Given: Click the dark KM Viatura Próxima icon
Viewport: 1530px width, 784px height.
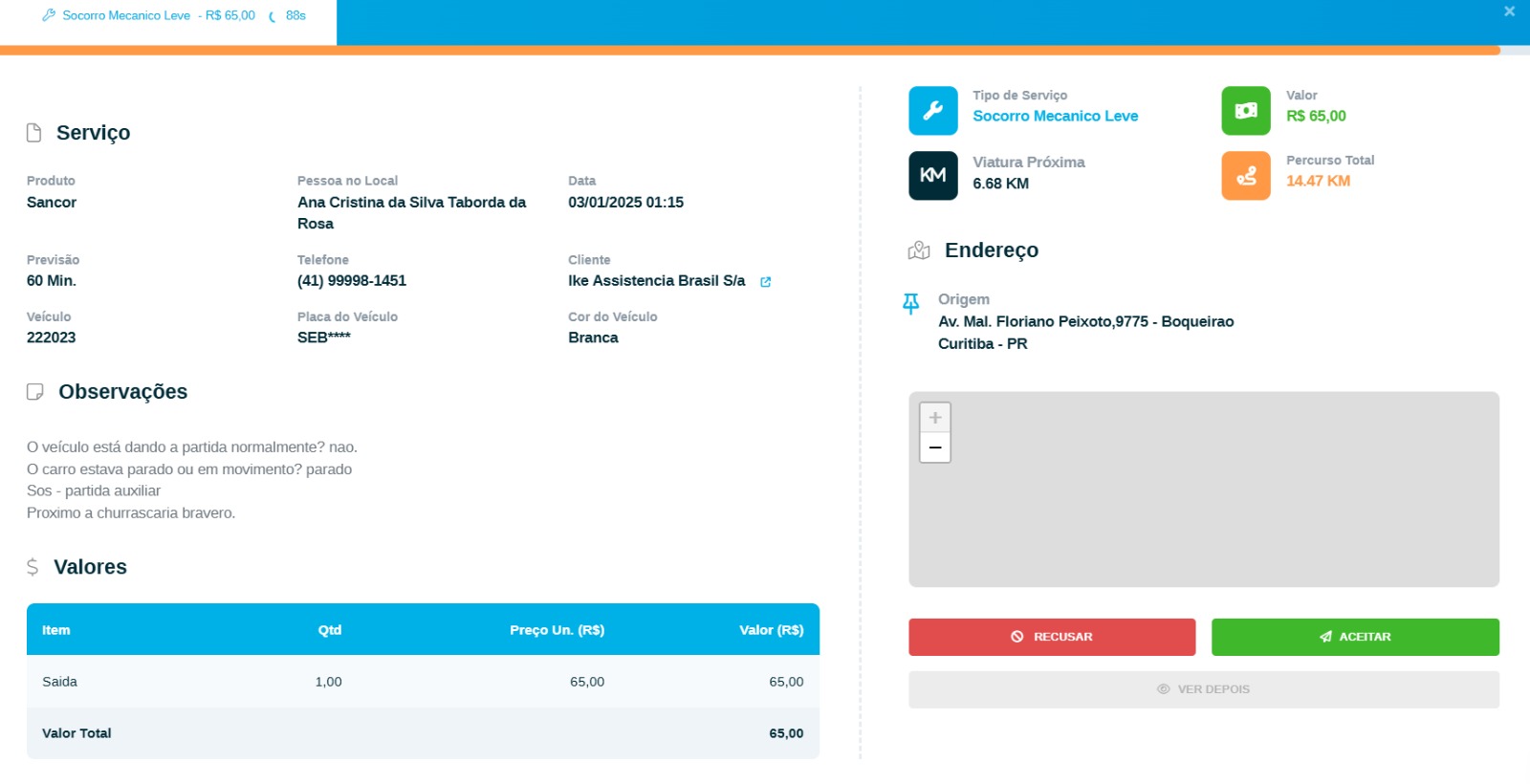Looking at the screenshot, I should point(932,176).
